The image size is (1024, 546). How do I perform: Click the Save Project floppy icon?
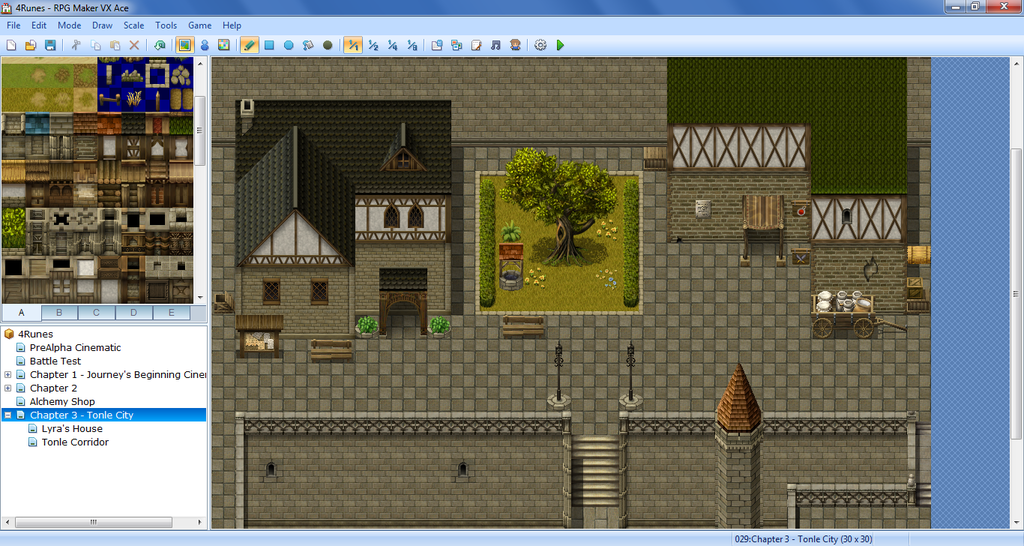click(50, 45)
